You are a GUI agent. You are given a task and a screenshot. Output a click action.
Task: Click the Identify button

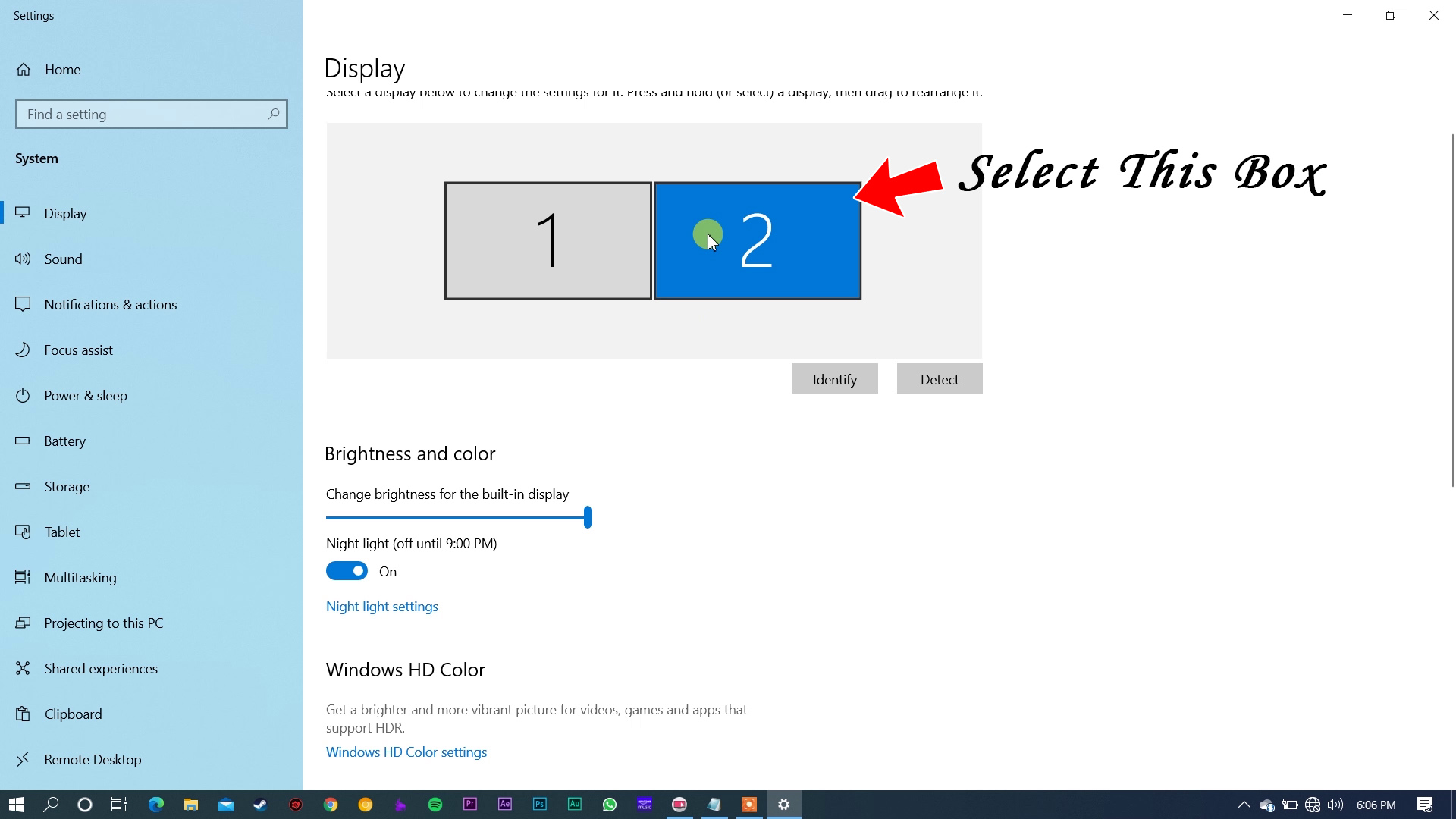pos(835,378)
